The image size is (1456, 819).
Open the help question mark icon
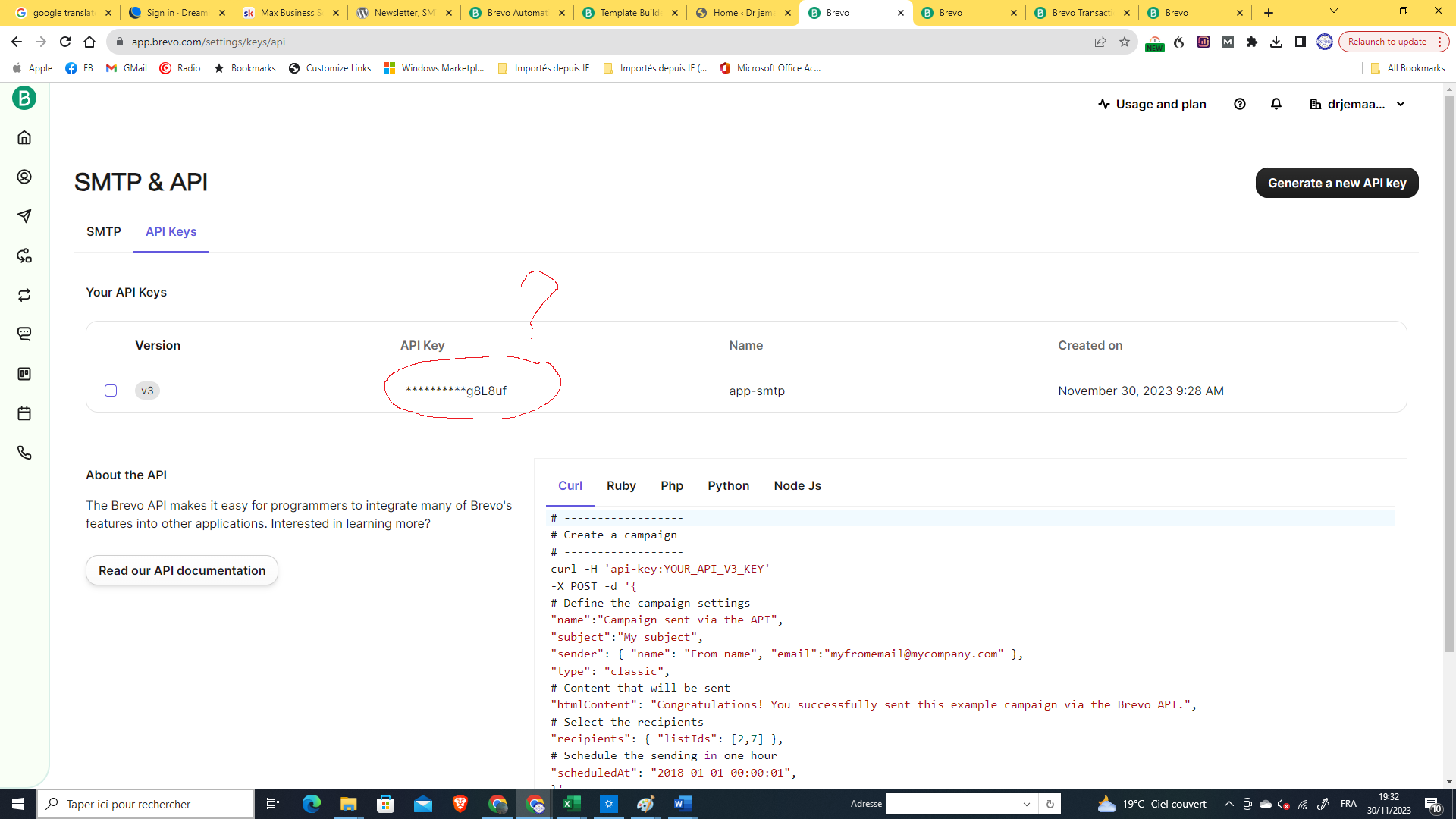[1240, 104]
